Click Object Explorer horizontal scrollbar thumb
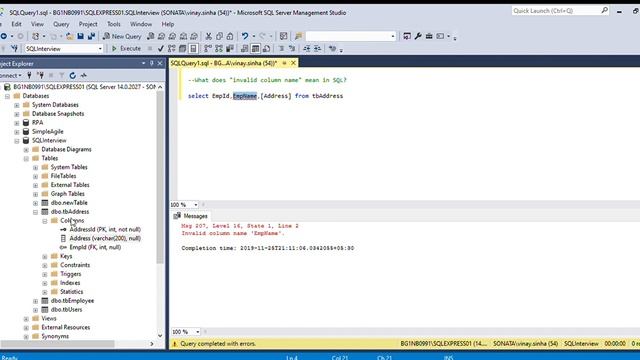This screenshot has height=360, width=640. (57, 344)
